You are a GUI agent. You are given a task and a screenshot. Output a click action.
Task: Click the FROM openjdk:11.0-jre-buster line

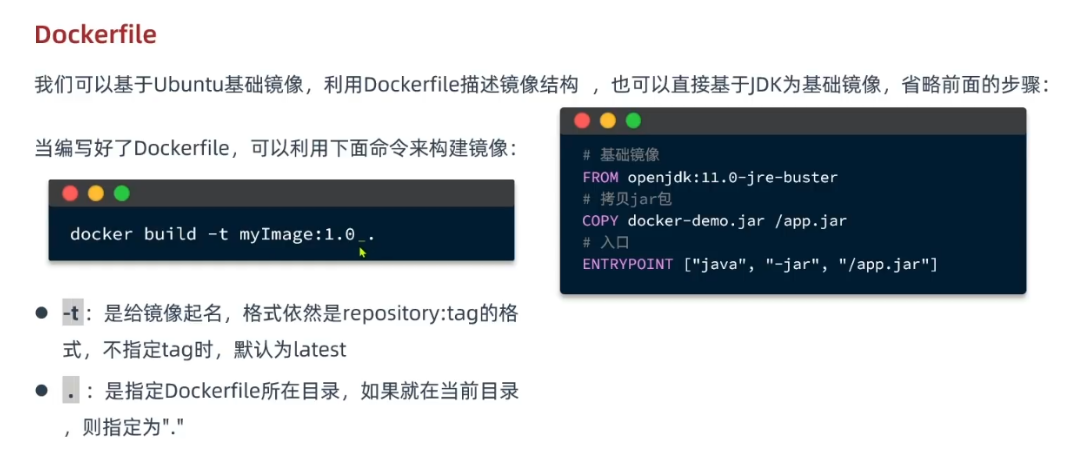coord(709,177)
